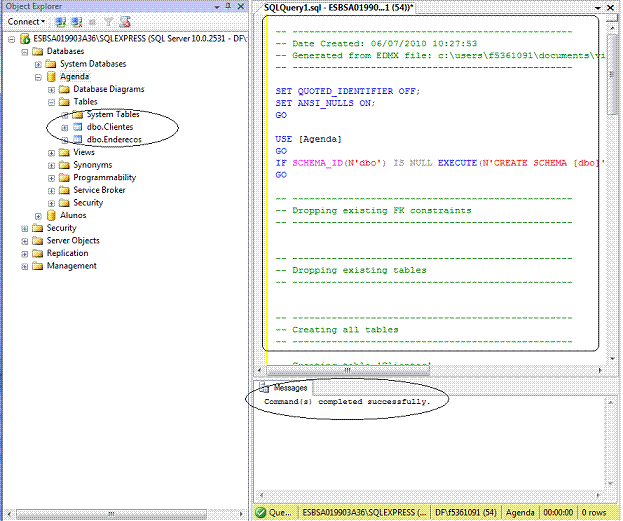Viewport: 623px width, 521px height.
Task: Click the Alunos database cylinder icon
Action: tap(51, 215)
